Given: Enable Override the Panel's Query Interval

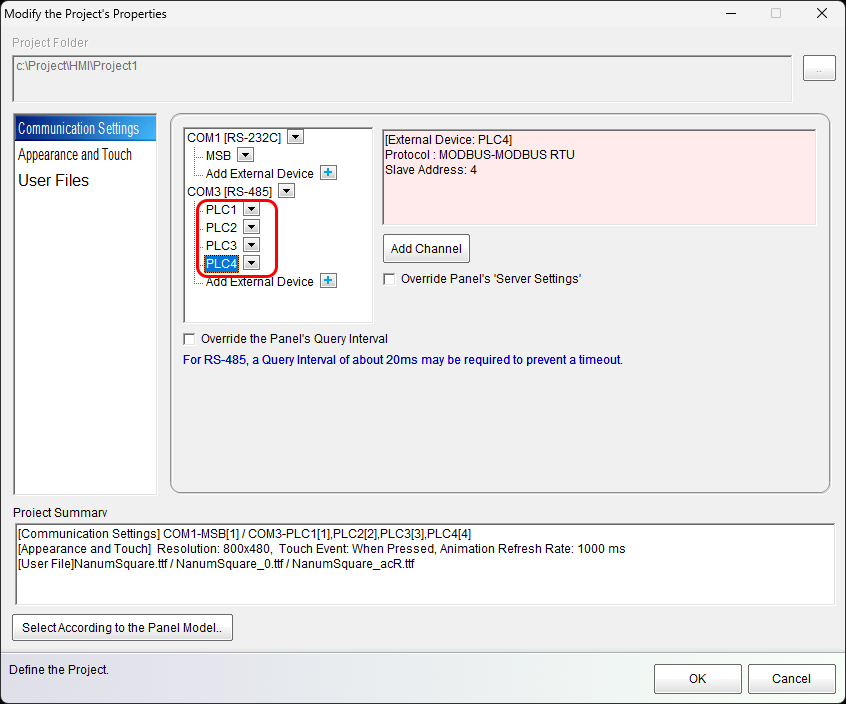Looking at the screenshot, I should click(x=190, y=339).
